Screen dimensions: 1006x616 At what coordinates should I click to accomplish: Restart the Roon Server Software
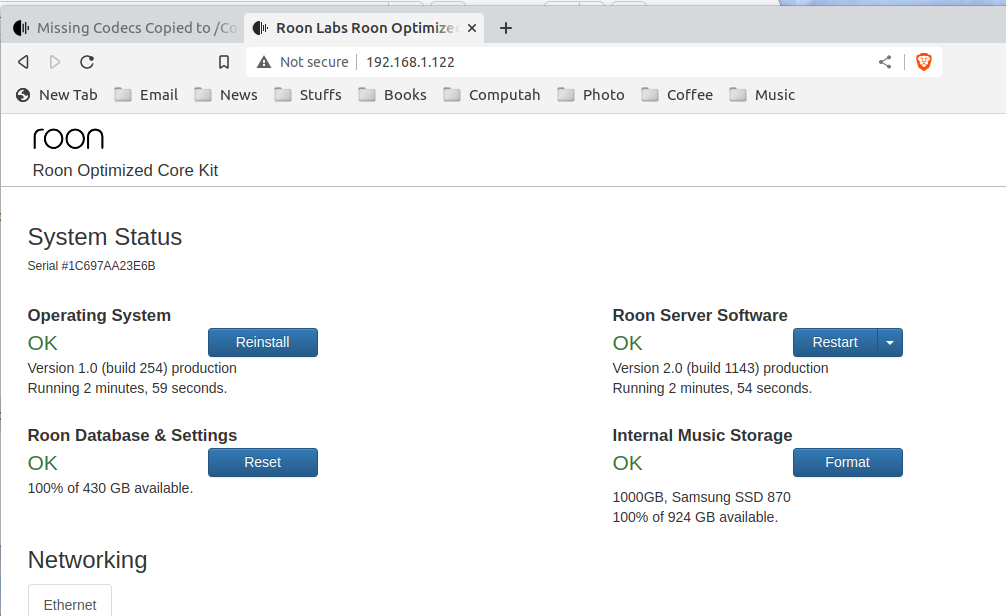834,342
